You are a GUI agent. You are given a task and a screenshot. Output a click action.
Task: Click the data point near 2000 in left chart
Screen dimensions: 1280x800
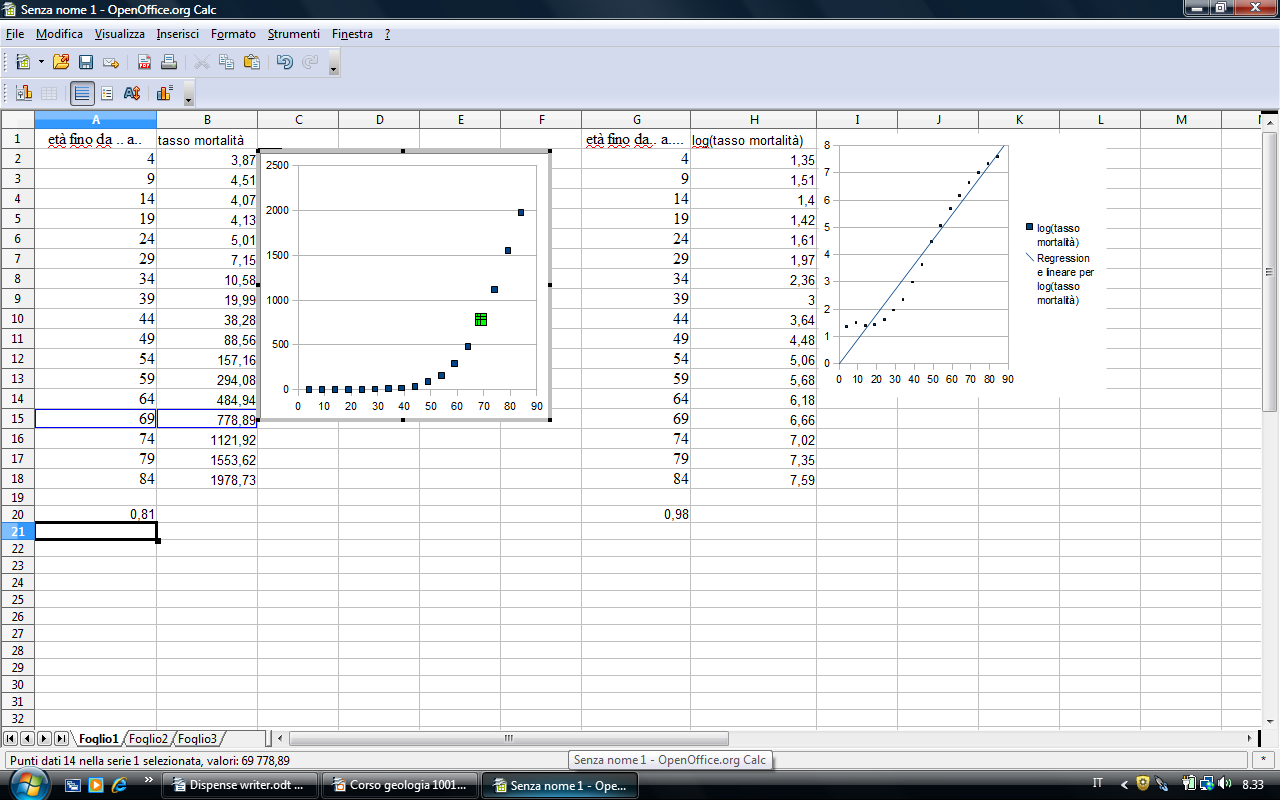point(521,212)
